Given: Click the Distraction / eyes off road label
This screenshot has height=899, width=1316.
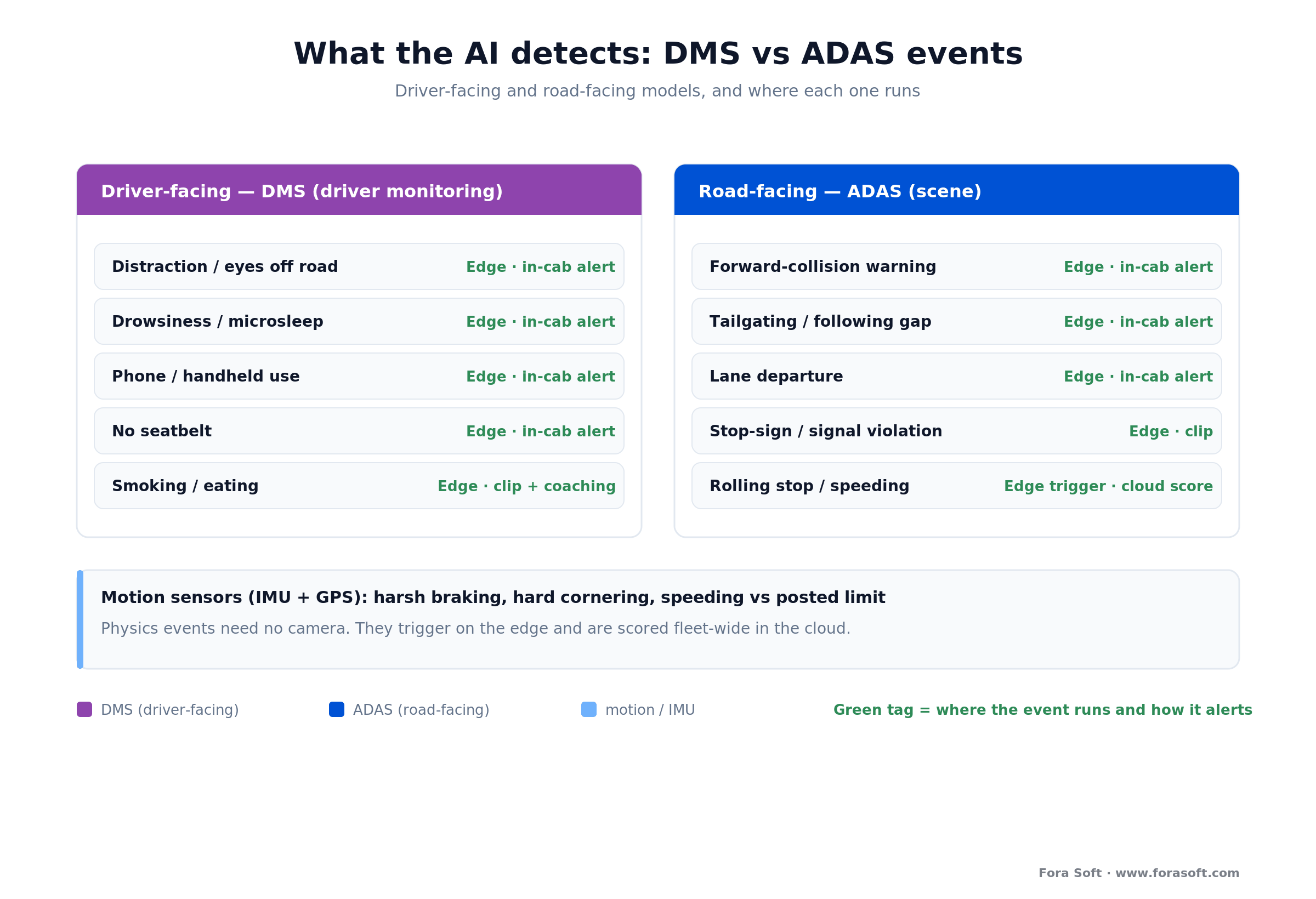Looking at the screenshot, I should [x=225, y=266].
